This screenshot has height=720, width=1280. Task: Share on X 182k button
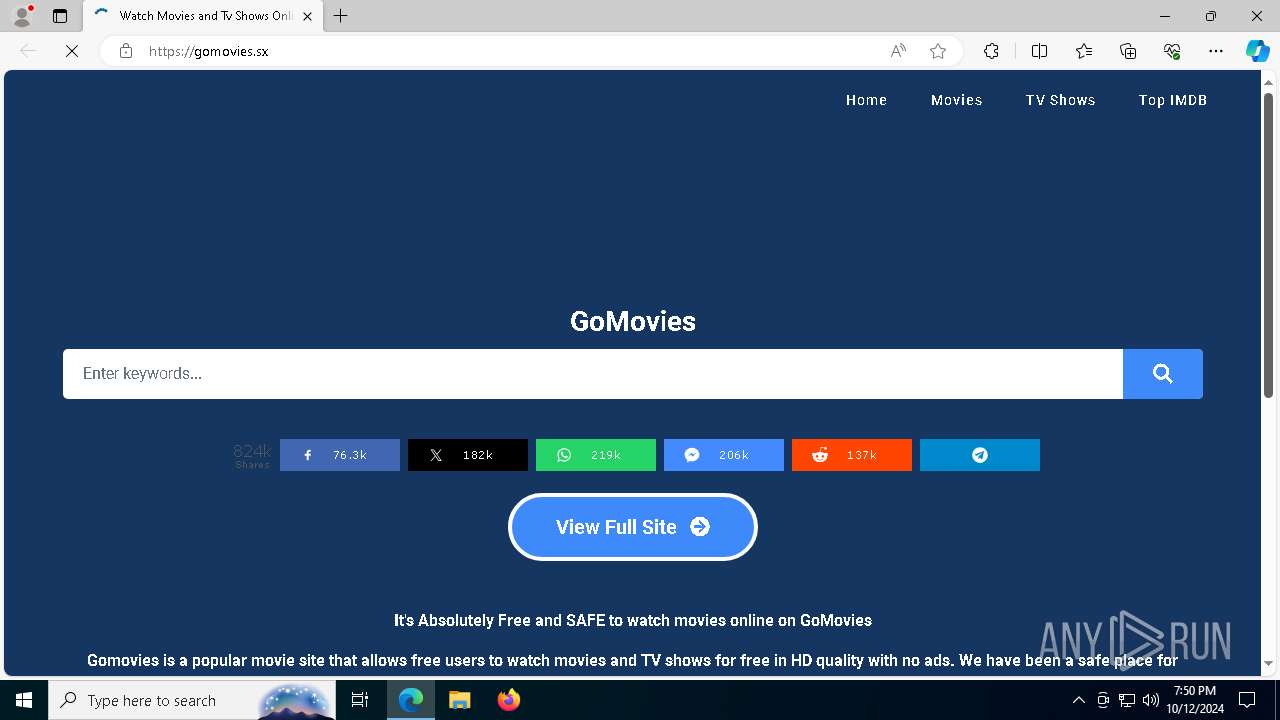(468, 455)
